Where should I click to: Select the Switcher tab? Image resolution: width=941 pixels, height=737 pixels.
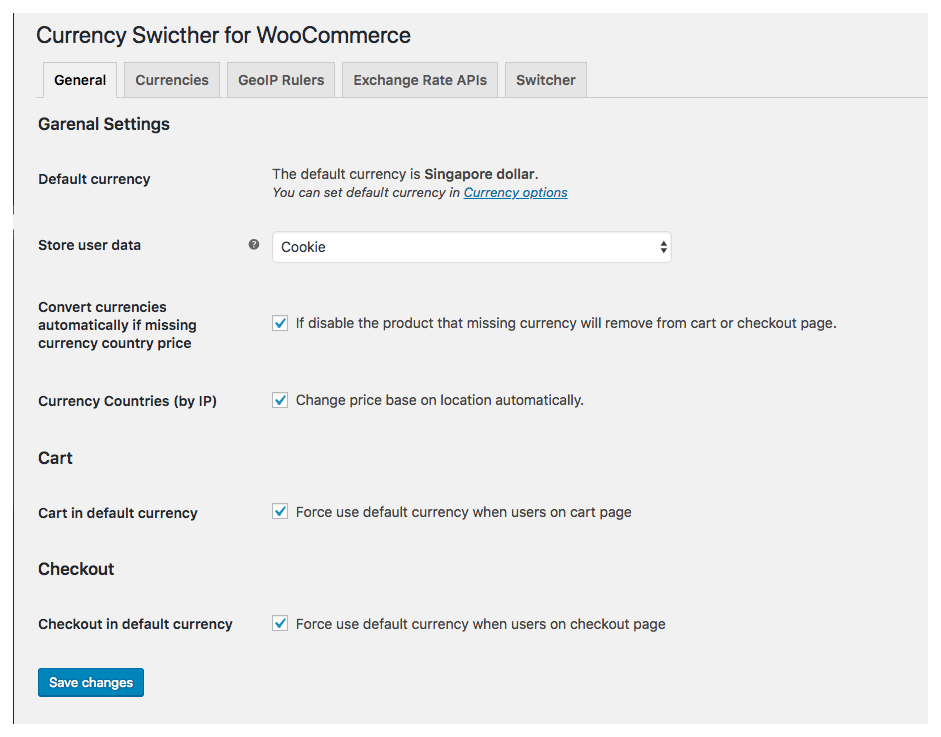pos(546,80)
